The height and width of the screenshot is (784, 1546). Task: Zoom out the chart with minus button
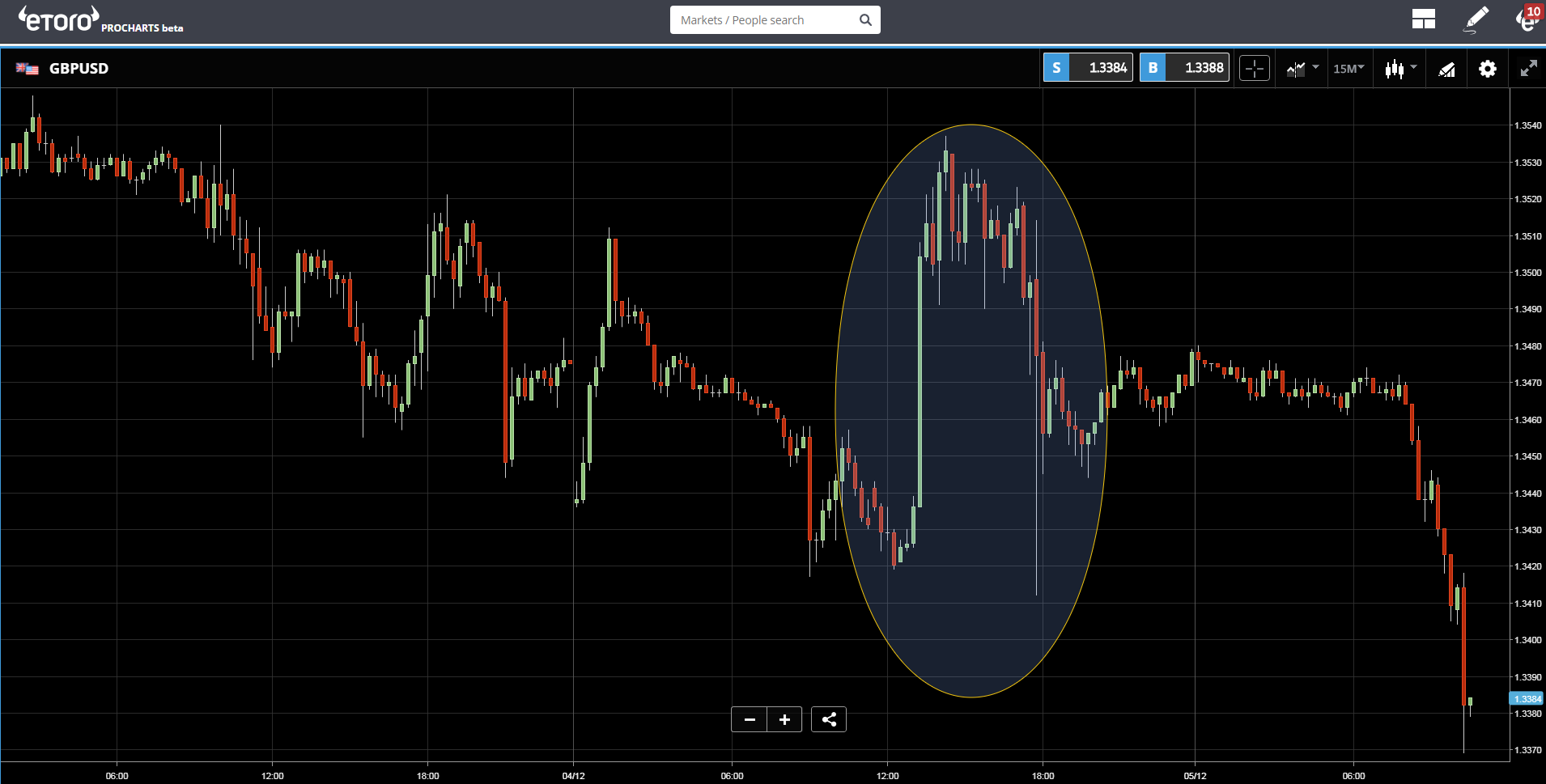click(750, 719)
